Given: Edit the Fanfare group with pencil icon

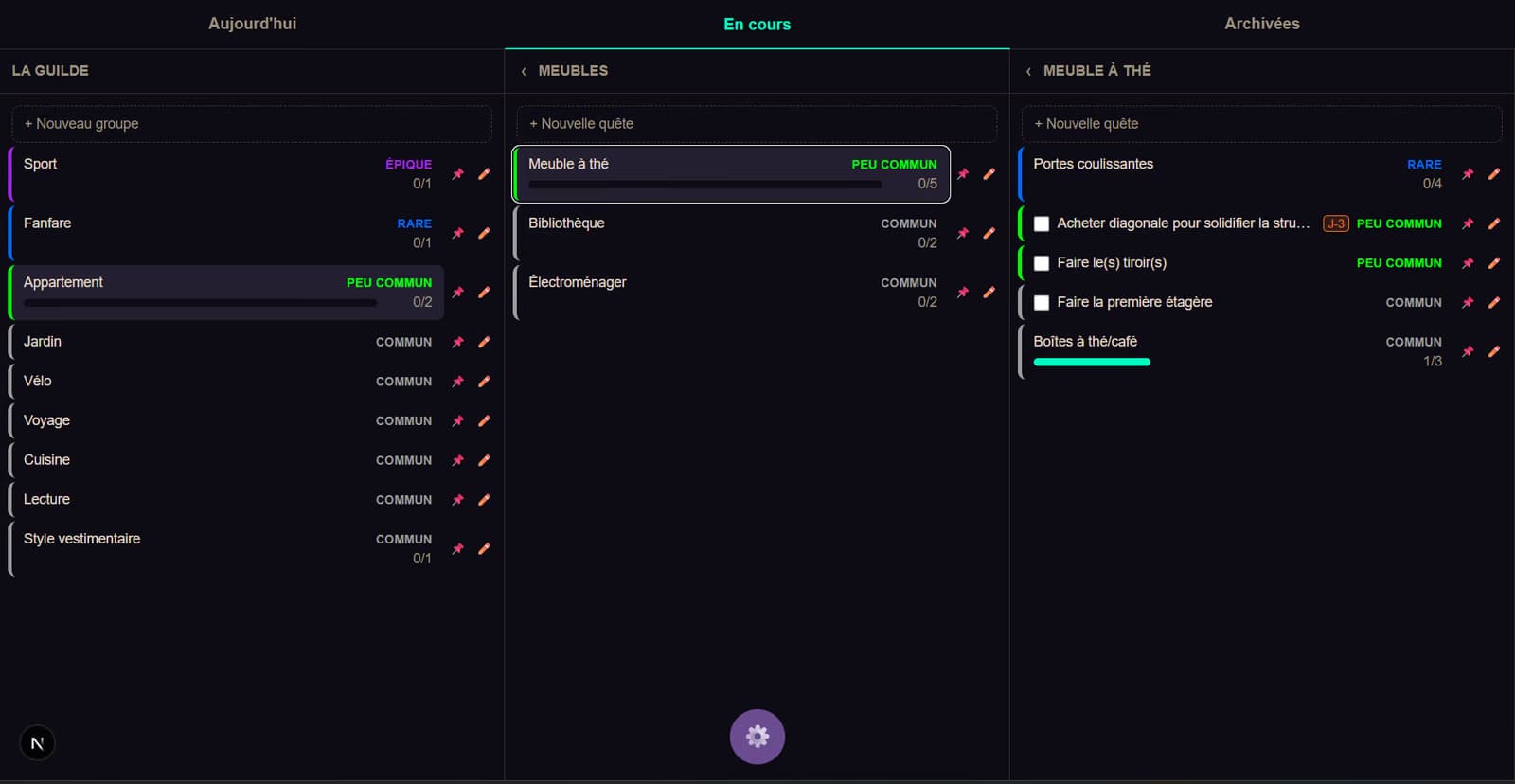Looking at the screenshot, I should click(x=484, y=233).
